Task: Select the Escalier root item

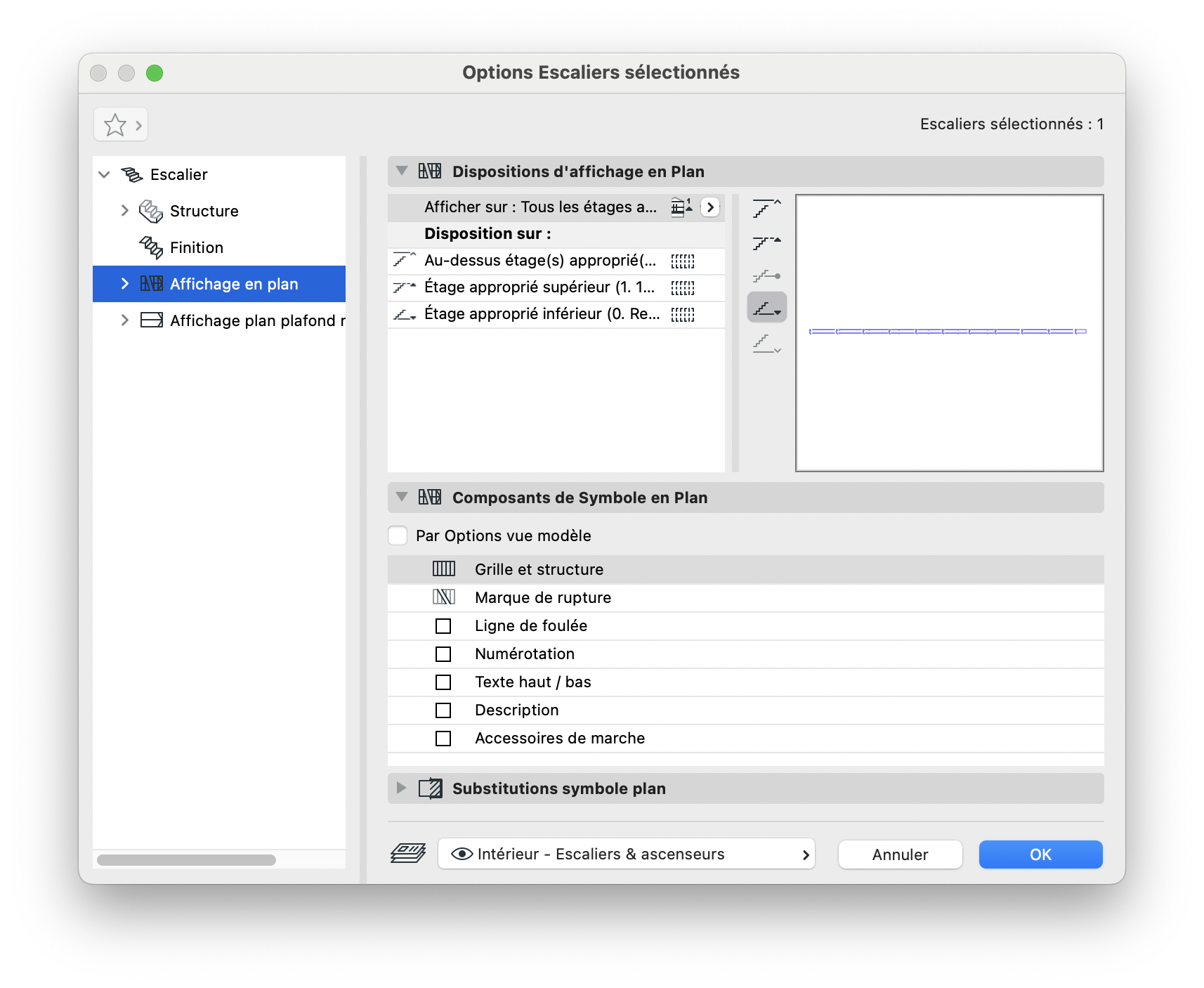Action: click(179, 174)
